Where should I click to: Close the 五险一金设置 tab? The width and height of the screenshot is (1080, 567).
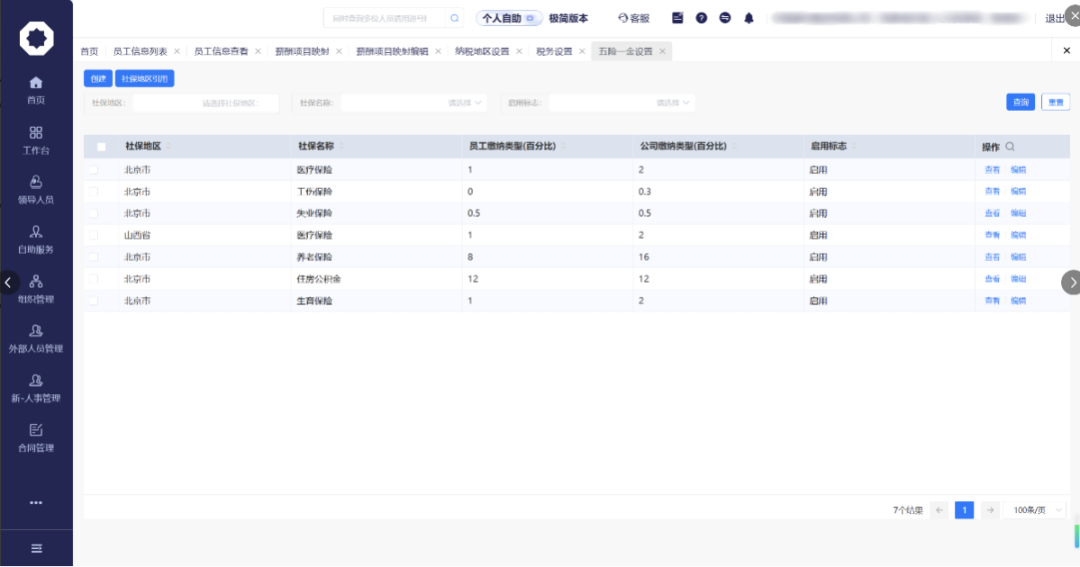663,51
